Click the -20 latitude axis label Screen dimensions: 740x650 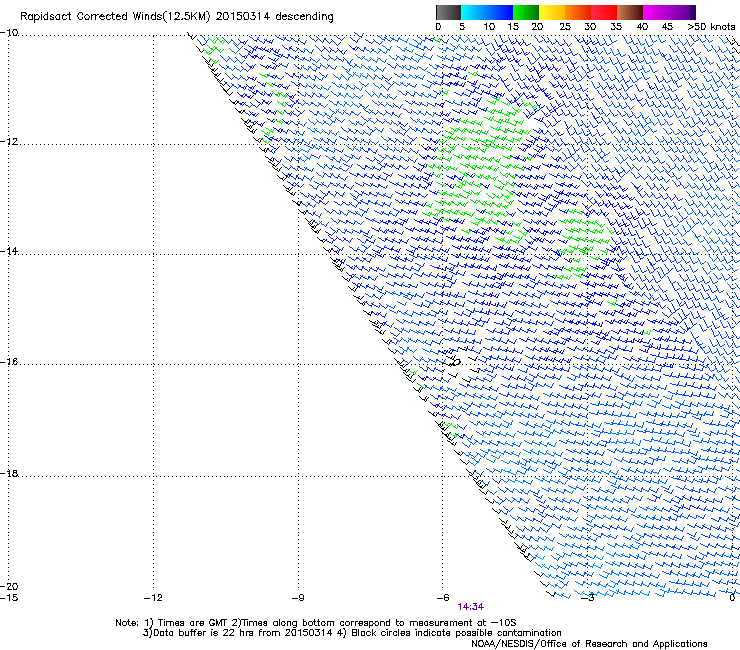[x=9, y=586]
